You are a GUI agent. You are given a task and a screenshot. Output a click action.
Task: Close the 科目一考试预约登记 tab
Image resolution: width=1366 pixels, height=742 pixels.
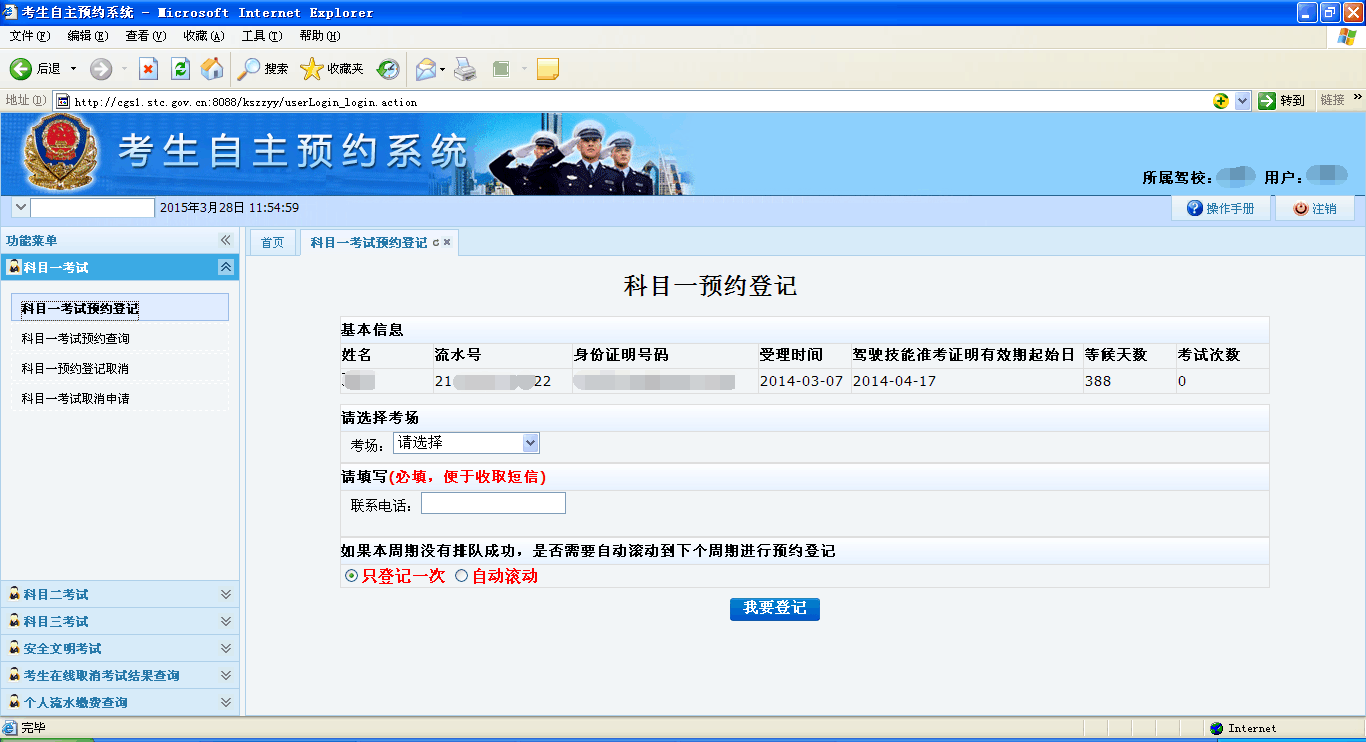[x=447, y=243]
